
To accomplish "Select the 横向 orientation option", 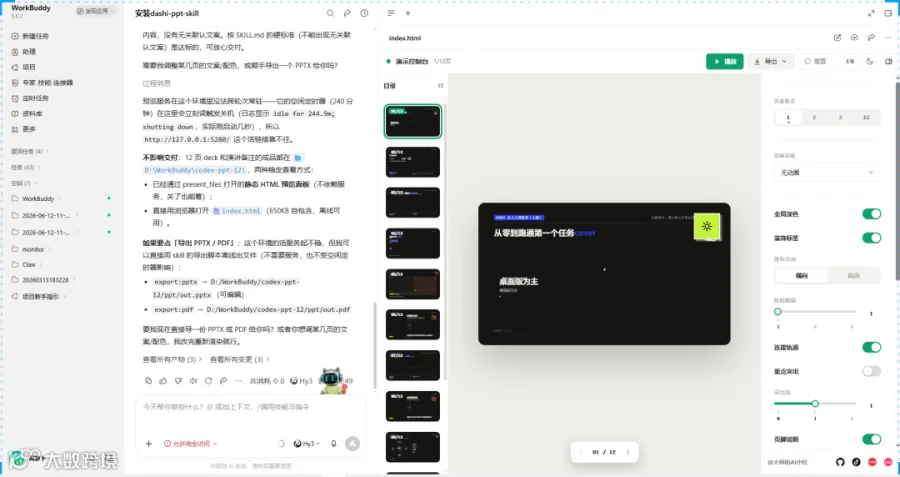I will tap(801, 276).
